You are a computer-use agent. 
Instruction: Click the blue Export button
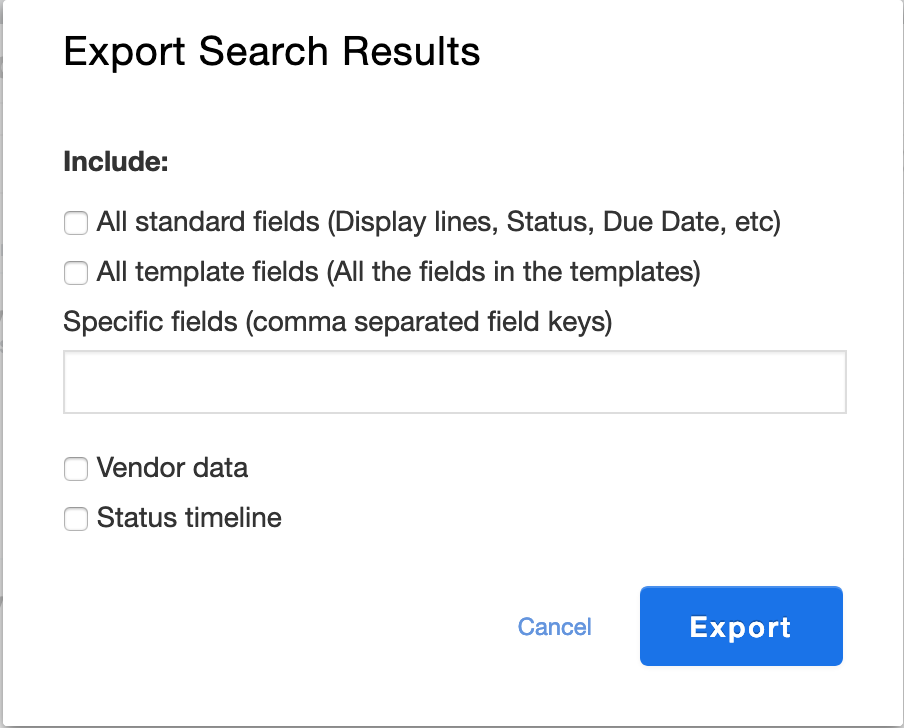[x=741, y=626]
